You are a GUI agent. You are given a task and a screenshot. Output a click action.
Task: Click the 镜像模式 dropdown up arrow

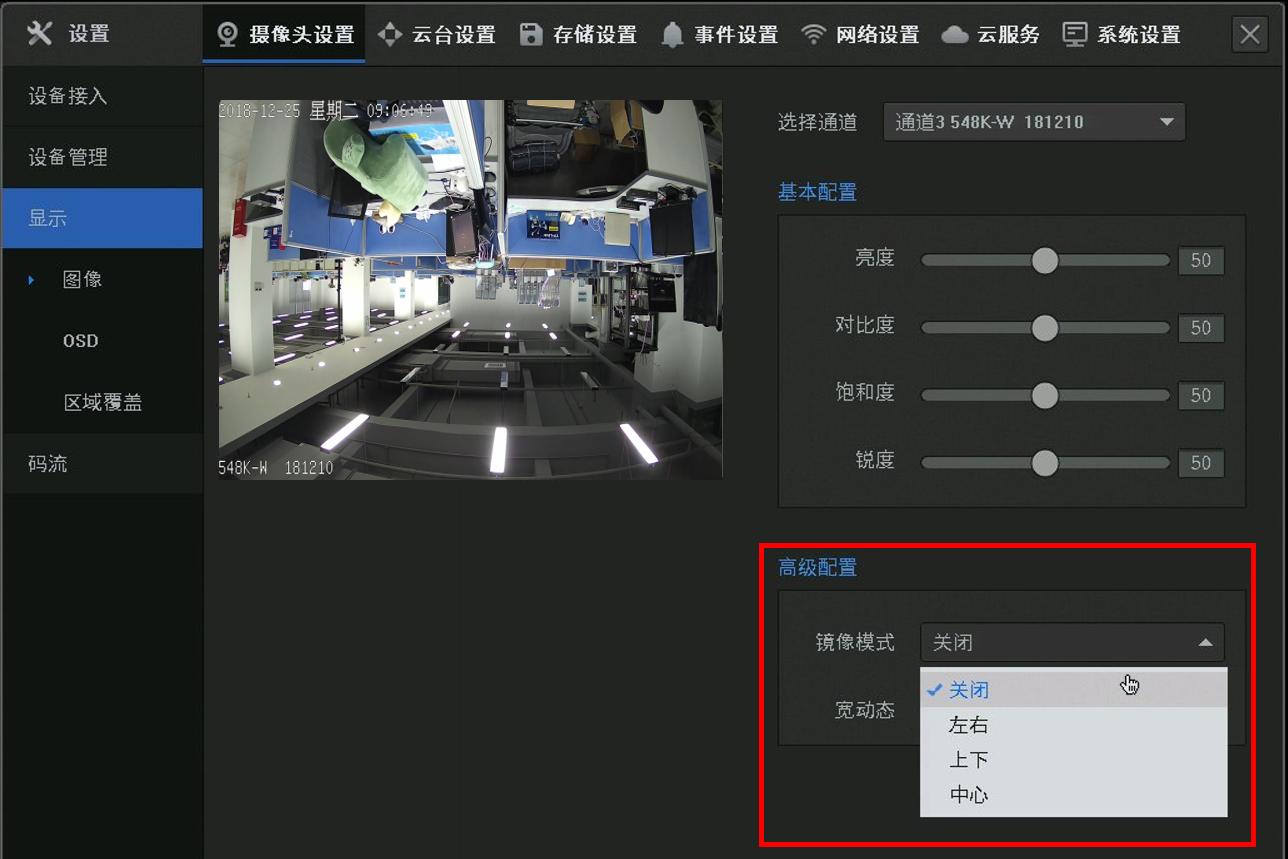[1205, 642]
